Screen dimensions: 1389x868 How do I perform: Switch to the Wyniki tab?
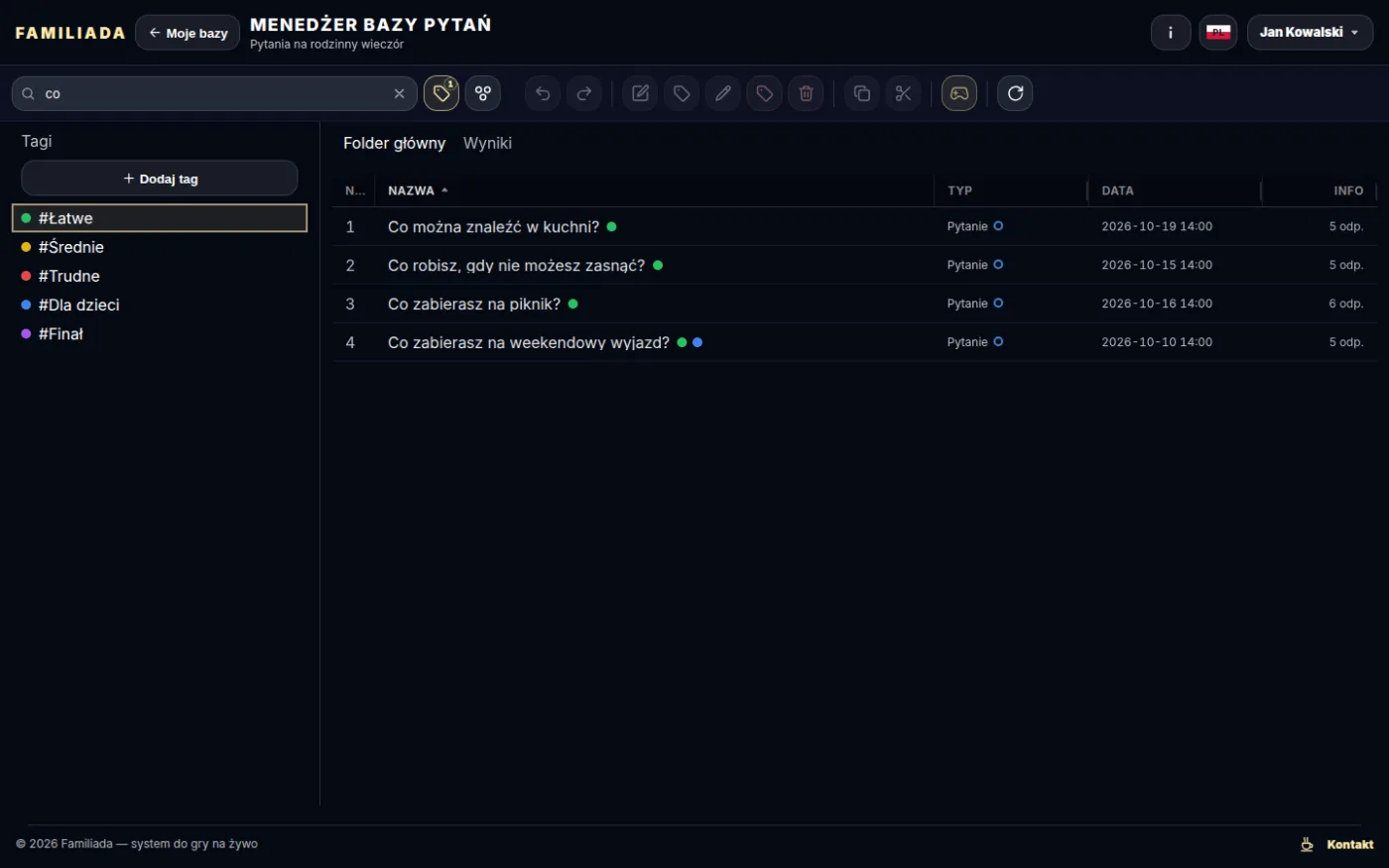pyautogui.click(x=487, y=143)
